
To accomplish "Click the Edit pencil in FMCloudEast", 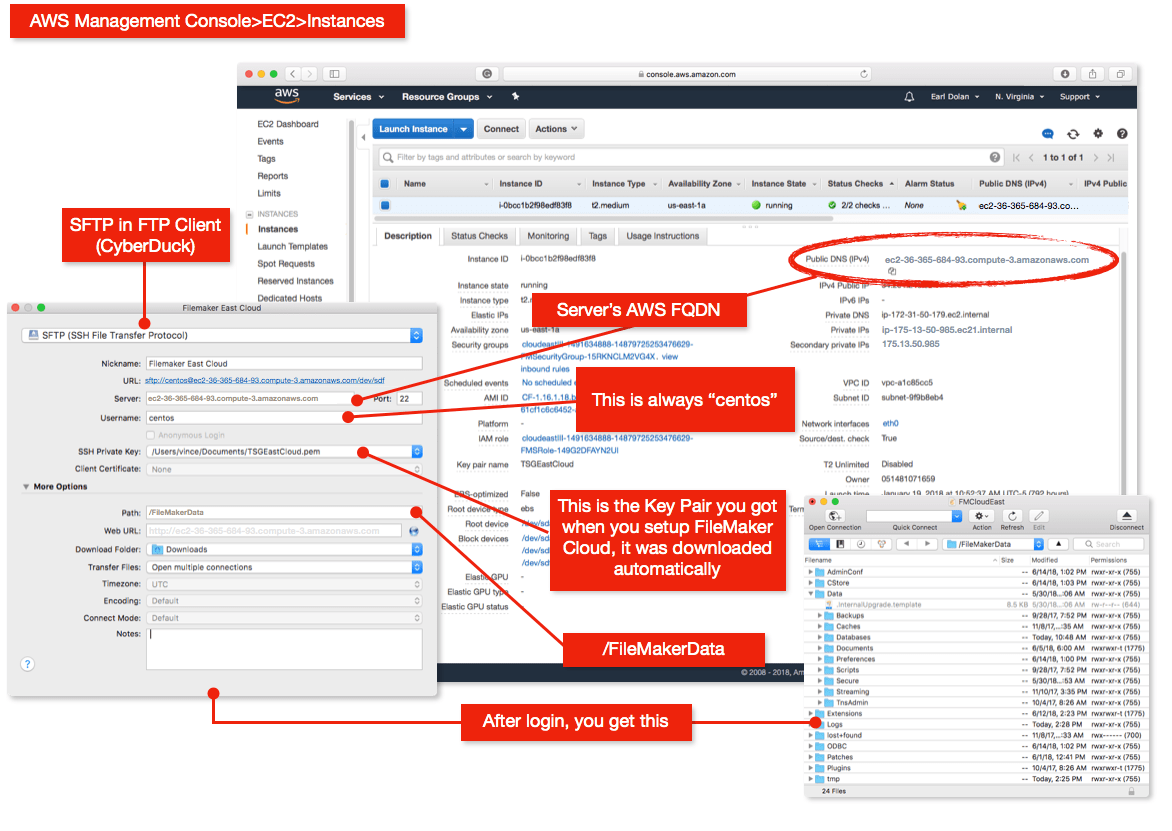I will coord(1038,516).
